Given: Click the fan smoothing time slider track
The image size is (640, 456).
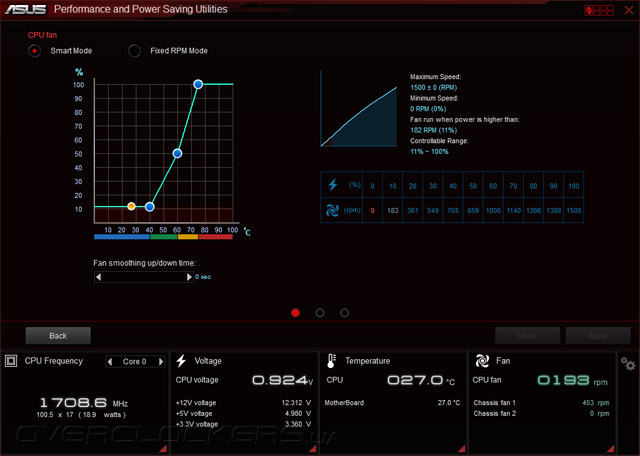Looking at the screenshot, I should [144, 277].
